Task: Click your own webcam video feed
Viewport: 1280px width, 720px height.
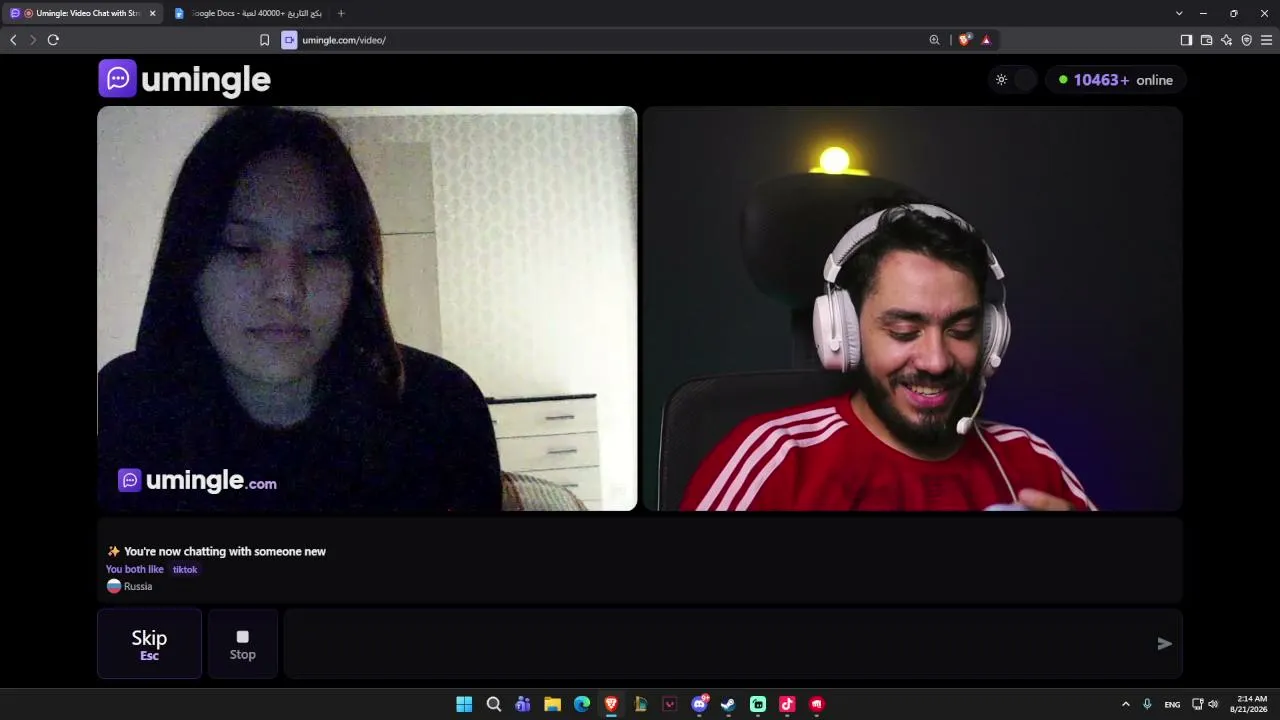Action: click(912, 309)
